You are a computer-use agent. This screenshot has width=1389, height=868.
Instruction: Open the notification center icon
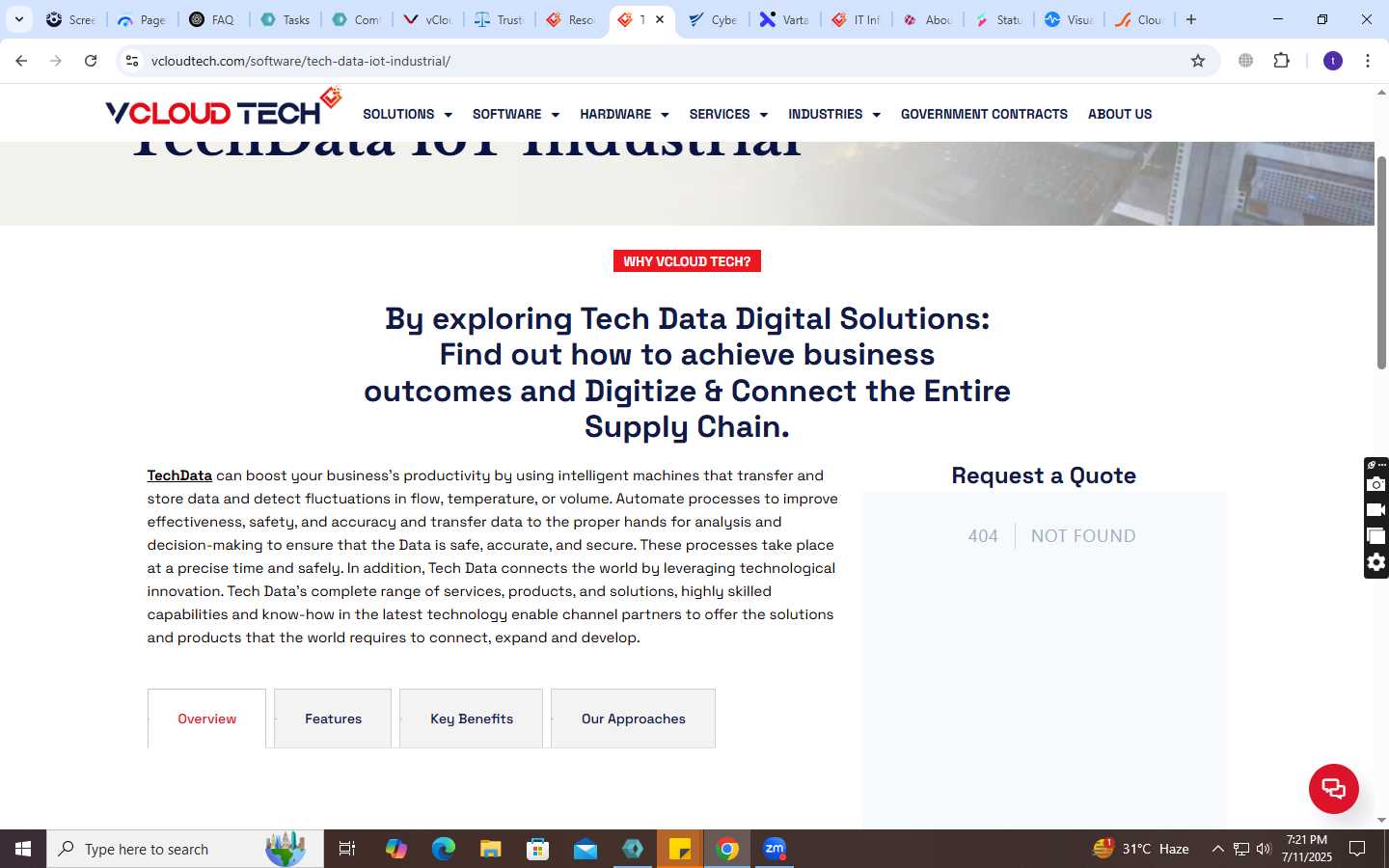[x=1357, y=849]
